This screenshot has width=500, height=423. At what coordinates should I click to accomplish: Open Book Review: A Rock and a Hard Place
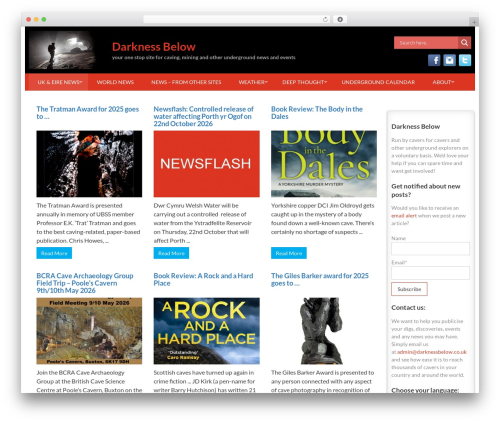[203, 279]
